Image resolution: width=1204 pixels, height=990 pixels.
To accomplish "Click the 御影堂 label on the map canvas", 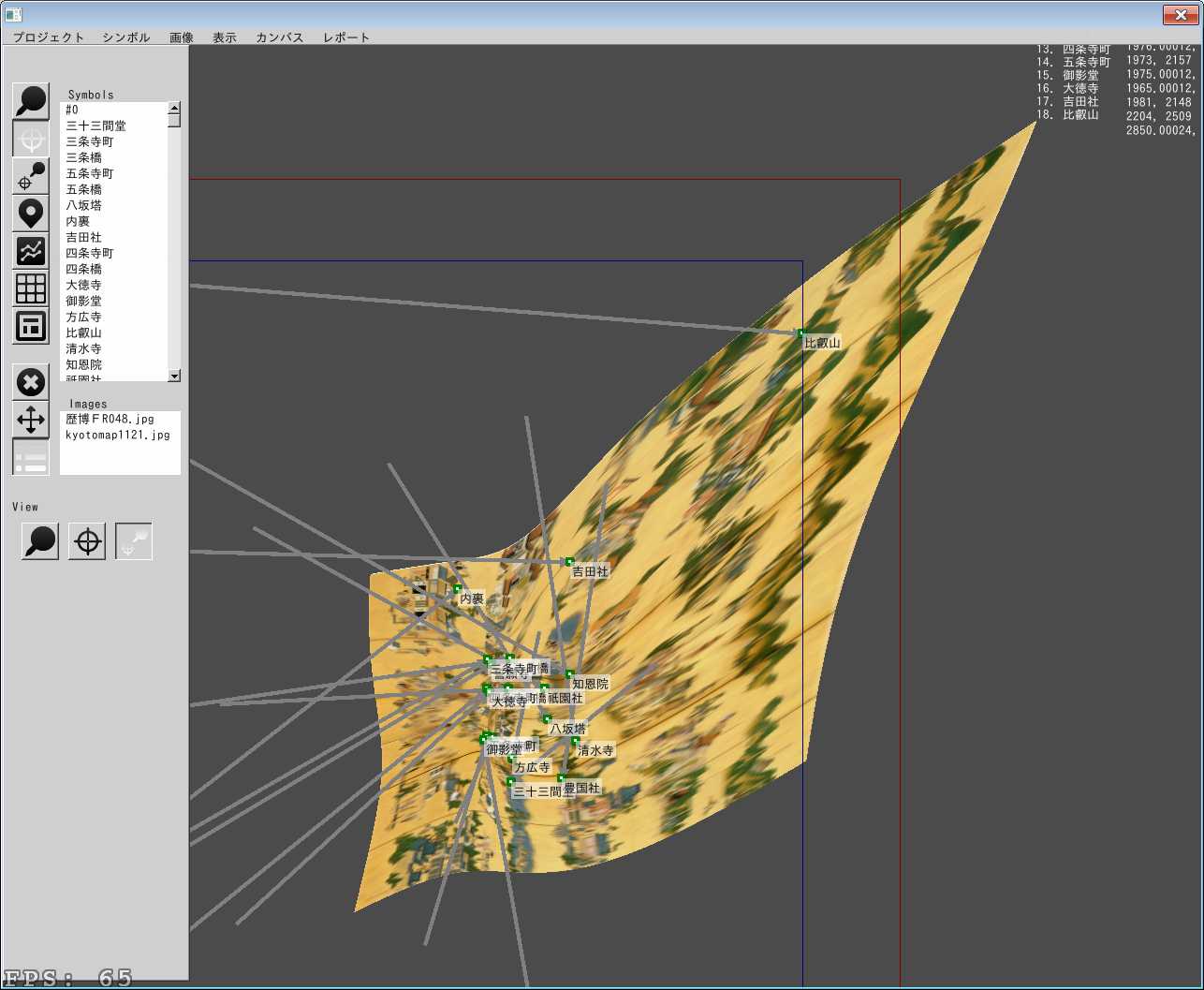I will point(504,749).
